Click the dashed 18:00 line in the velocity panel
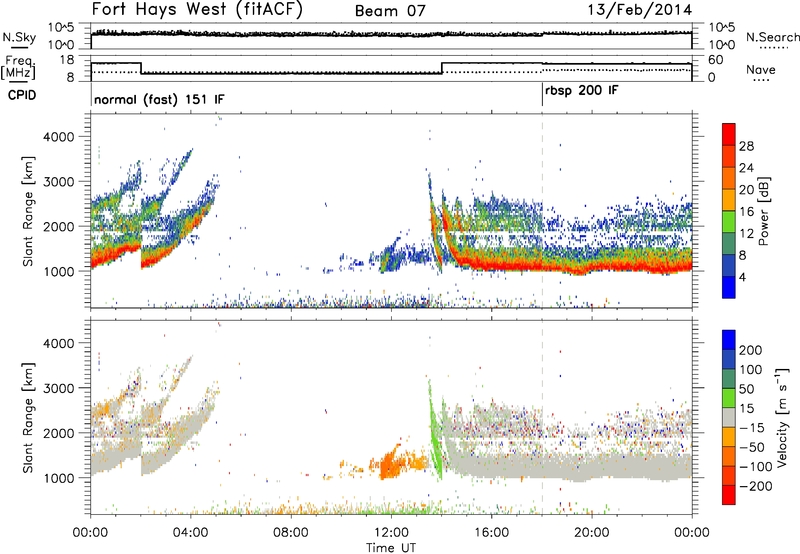Viewport: 800px width, 554px height. (542, 417)
